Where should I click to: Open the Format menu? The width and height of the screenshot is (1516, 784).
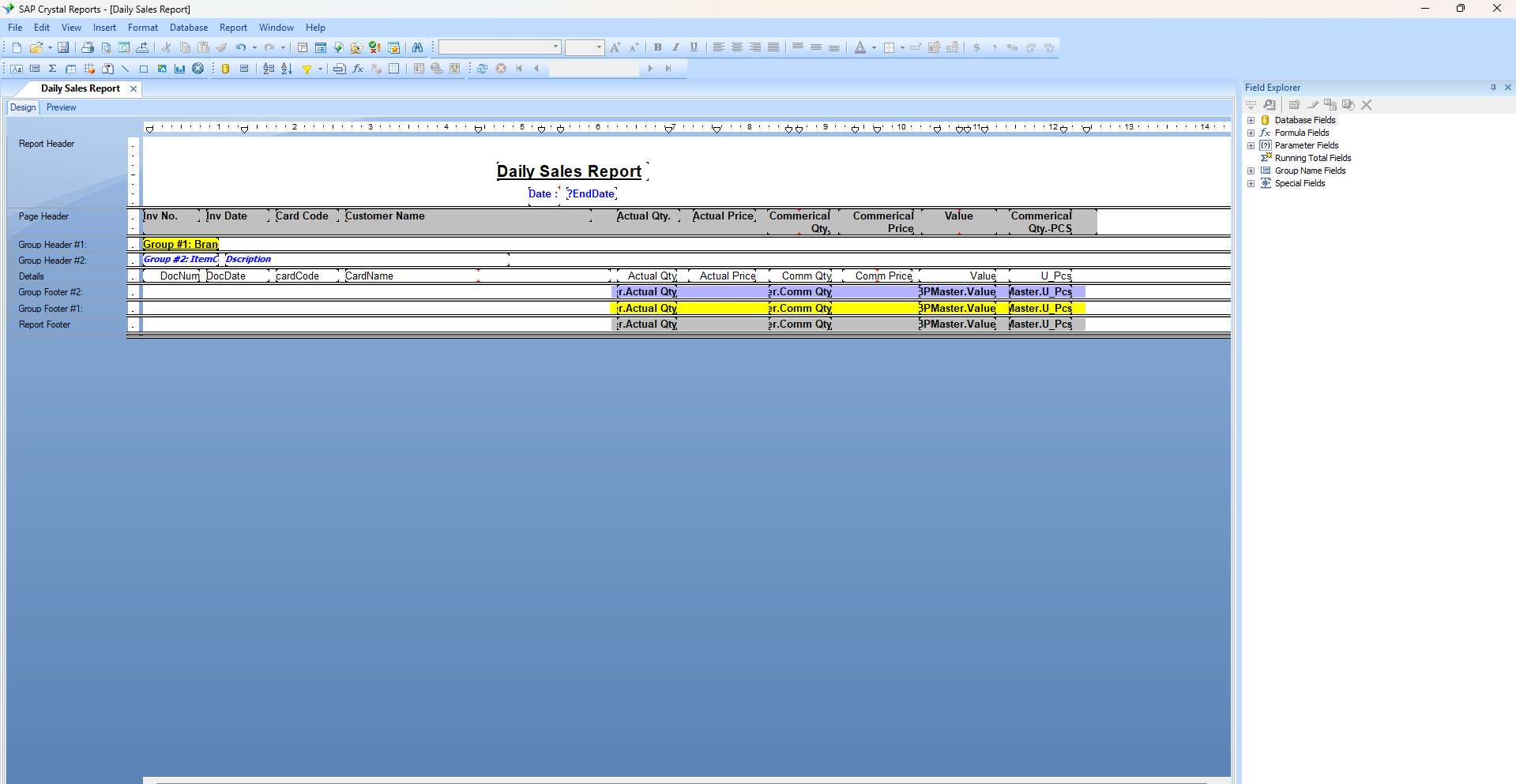[143, 28]
